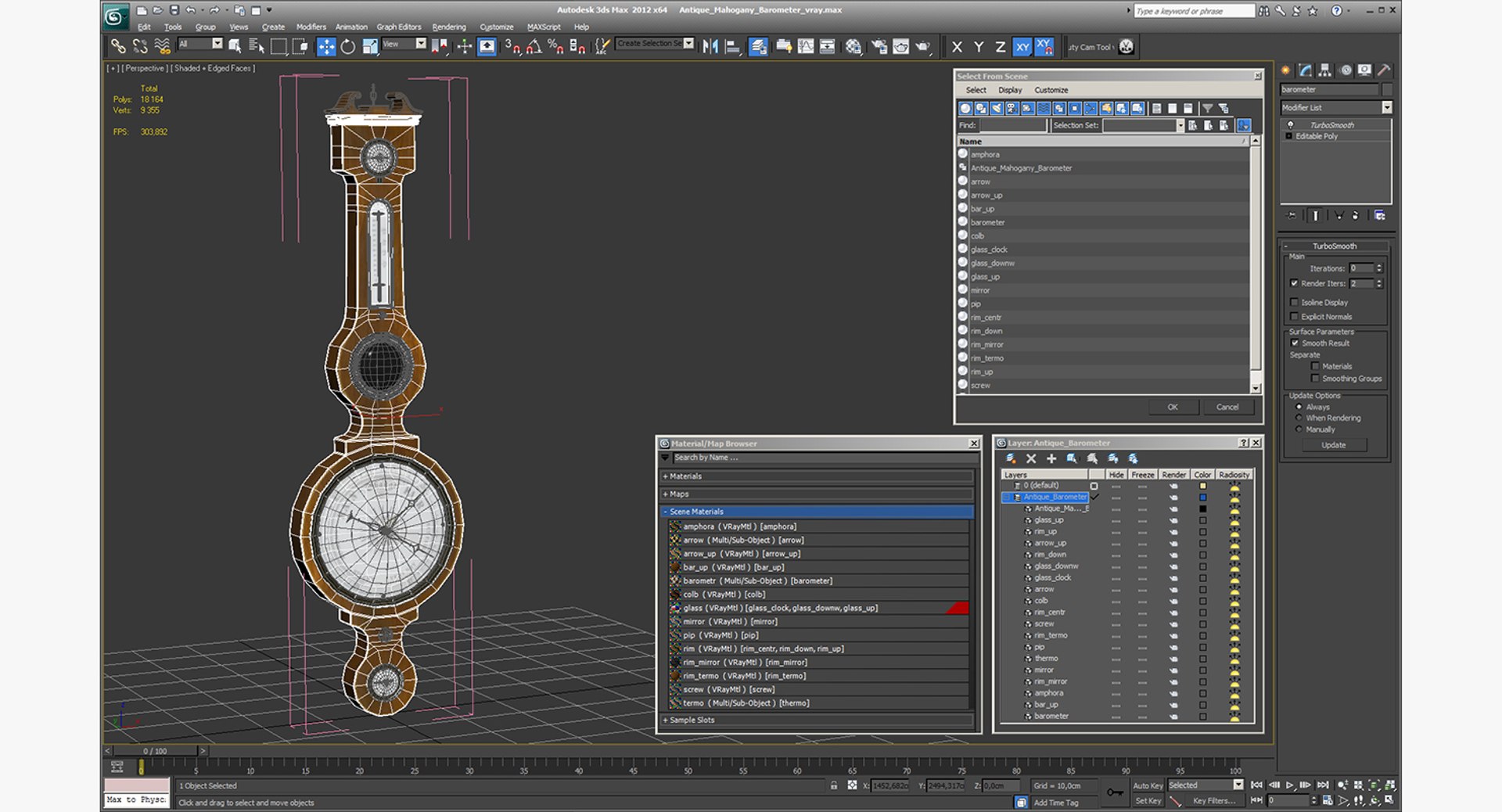Select the Manually update option
The height and width of the screenshot is (812, 1502).
[1299, 429]
